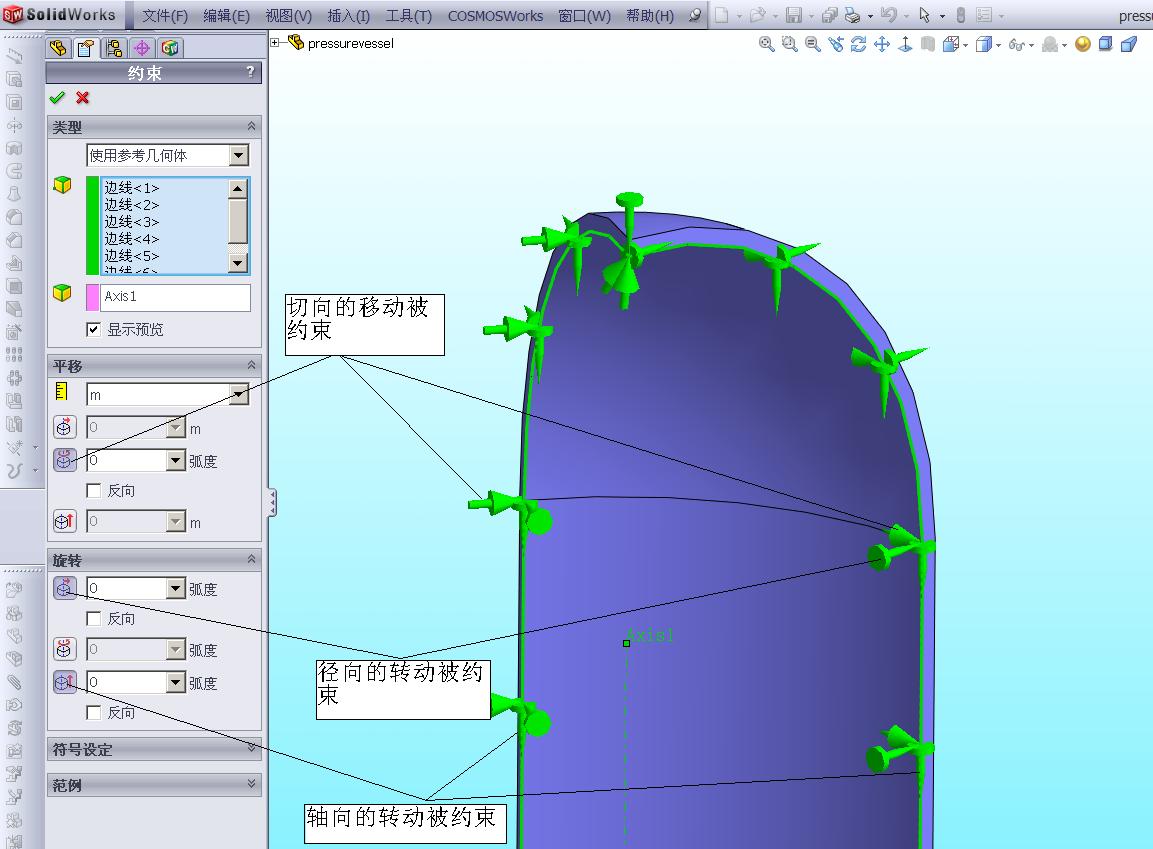Toggle the tangential rotation constraint button
The width and height of the screenshot is (1153, 849).
pos(65,649)
